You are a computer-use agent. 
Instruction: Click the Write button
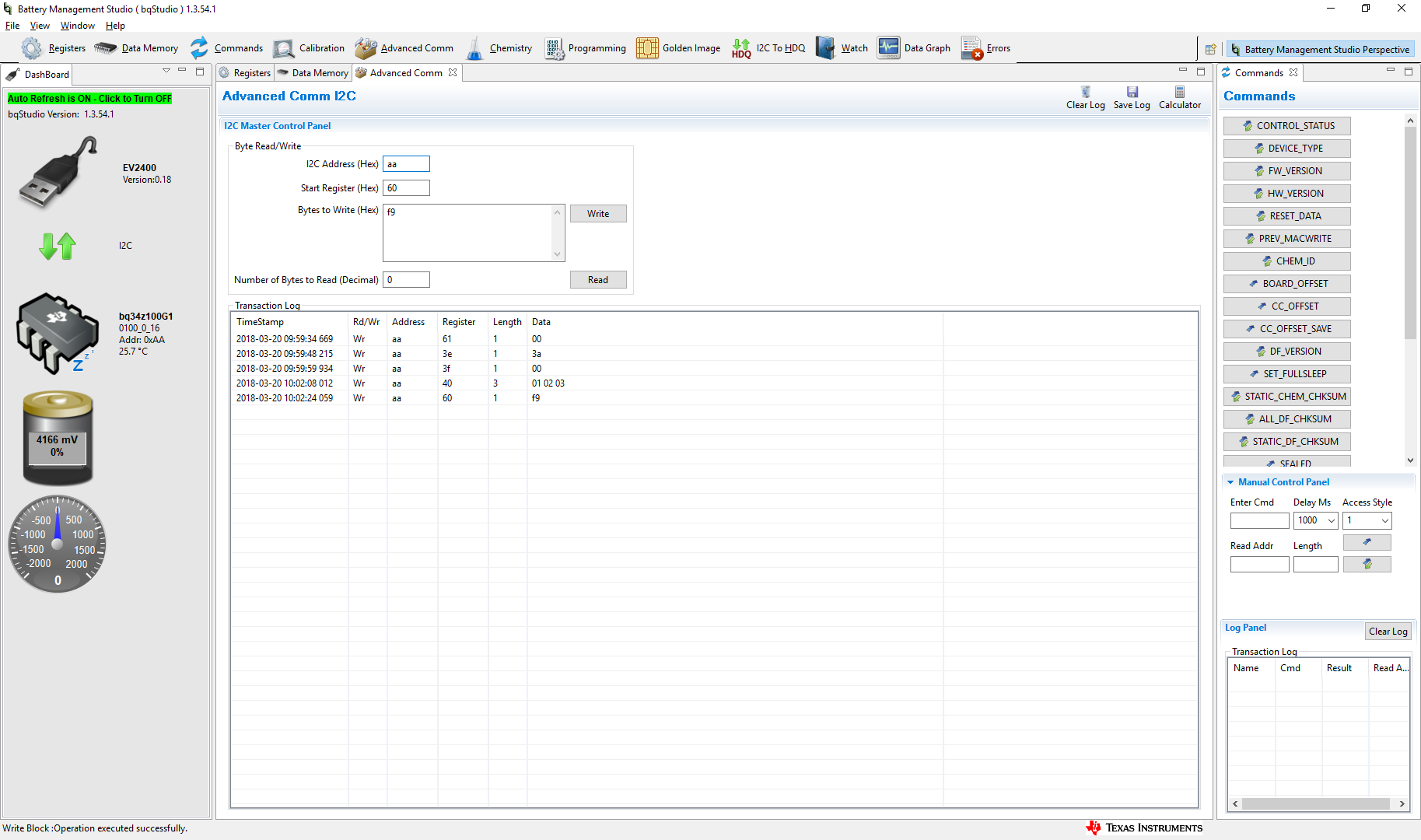click(x=598, y=214)
